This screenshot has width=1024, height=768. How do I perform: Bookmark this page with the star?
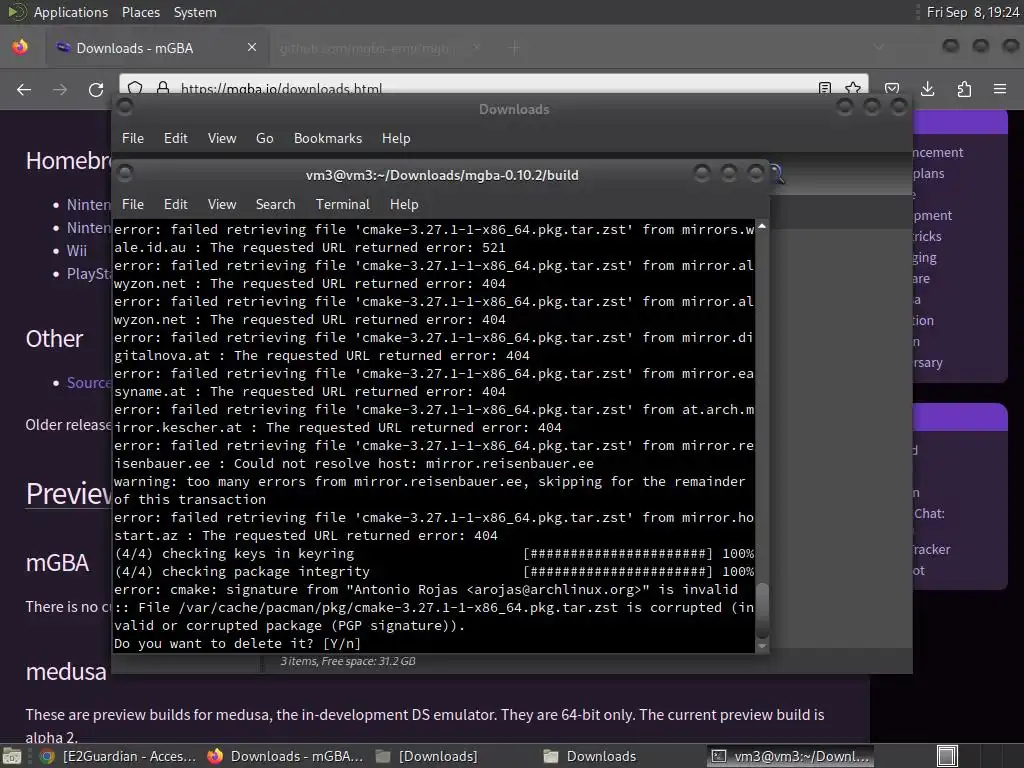[x=853, y=88]
